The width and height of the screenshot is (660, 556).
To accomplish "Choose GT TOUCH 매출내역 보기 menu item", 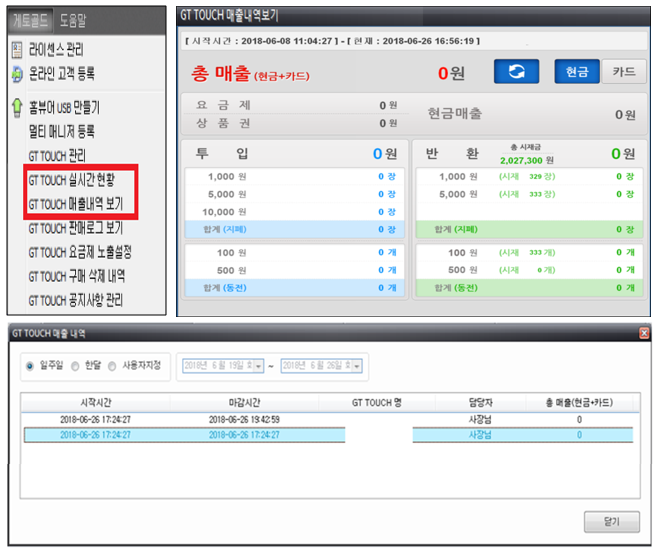I will [x=76, y=204].
